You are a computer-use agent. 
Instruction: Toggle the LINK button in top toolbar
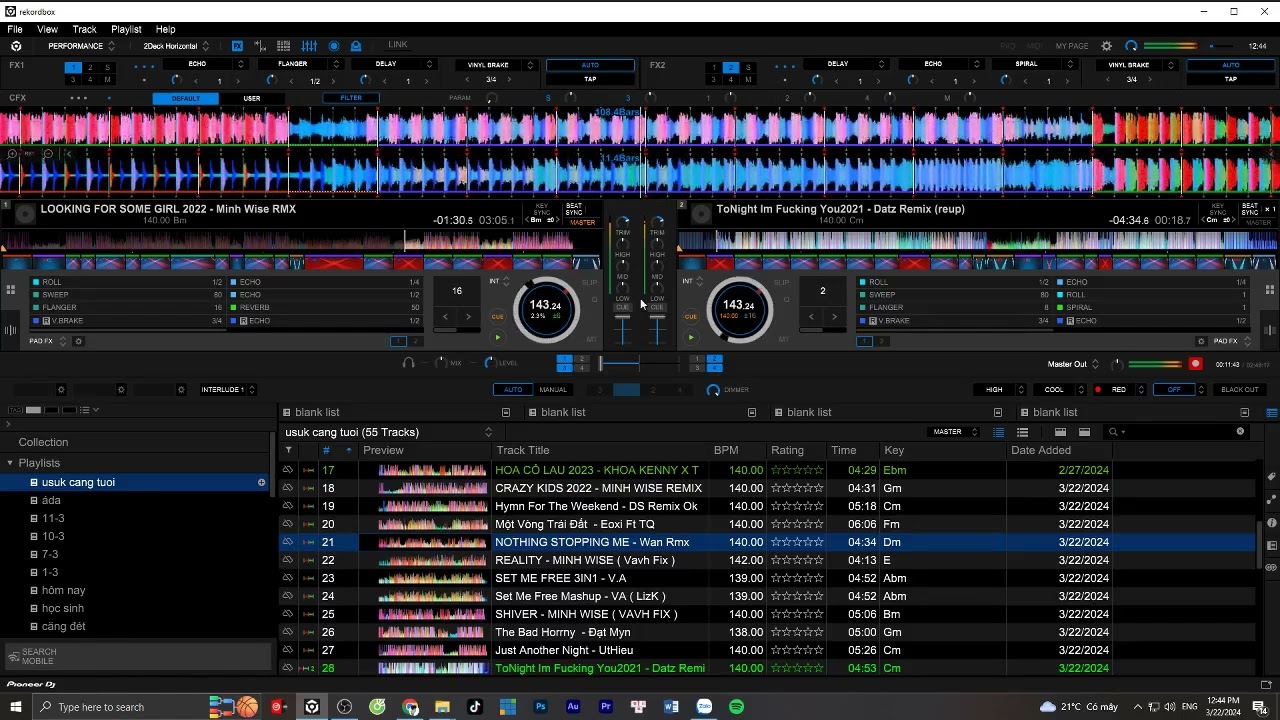click(398, 45)
